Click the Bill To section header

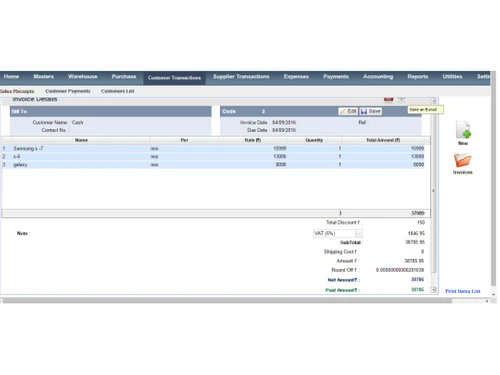pos(111,112)
